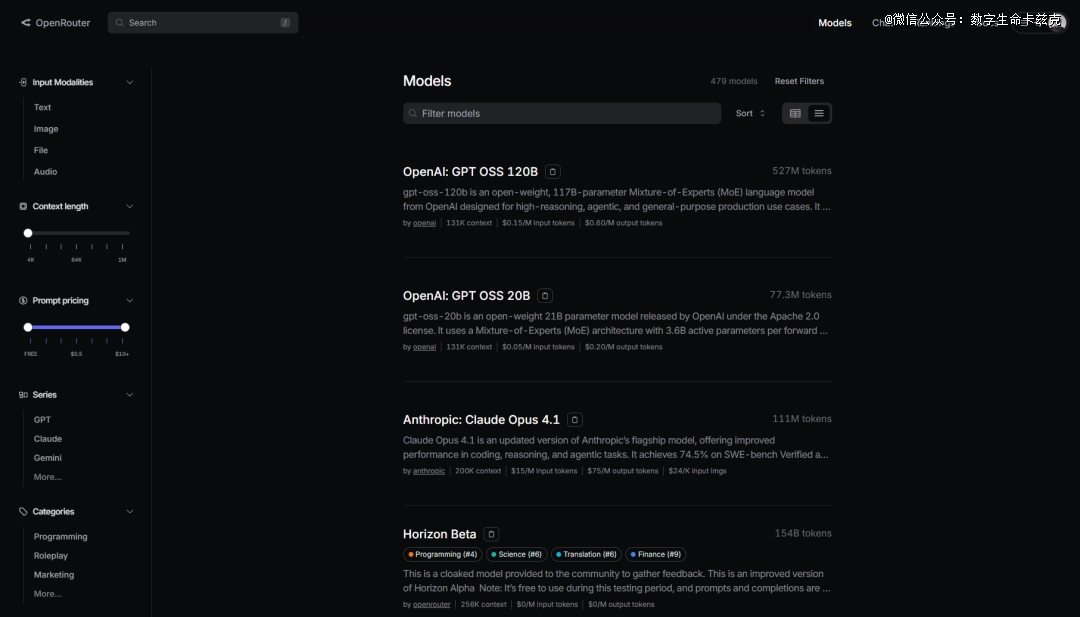Click the Context length slider handle
1080x617 pixels.
click(28, 233)
